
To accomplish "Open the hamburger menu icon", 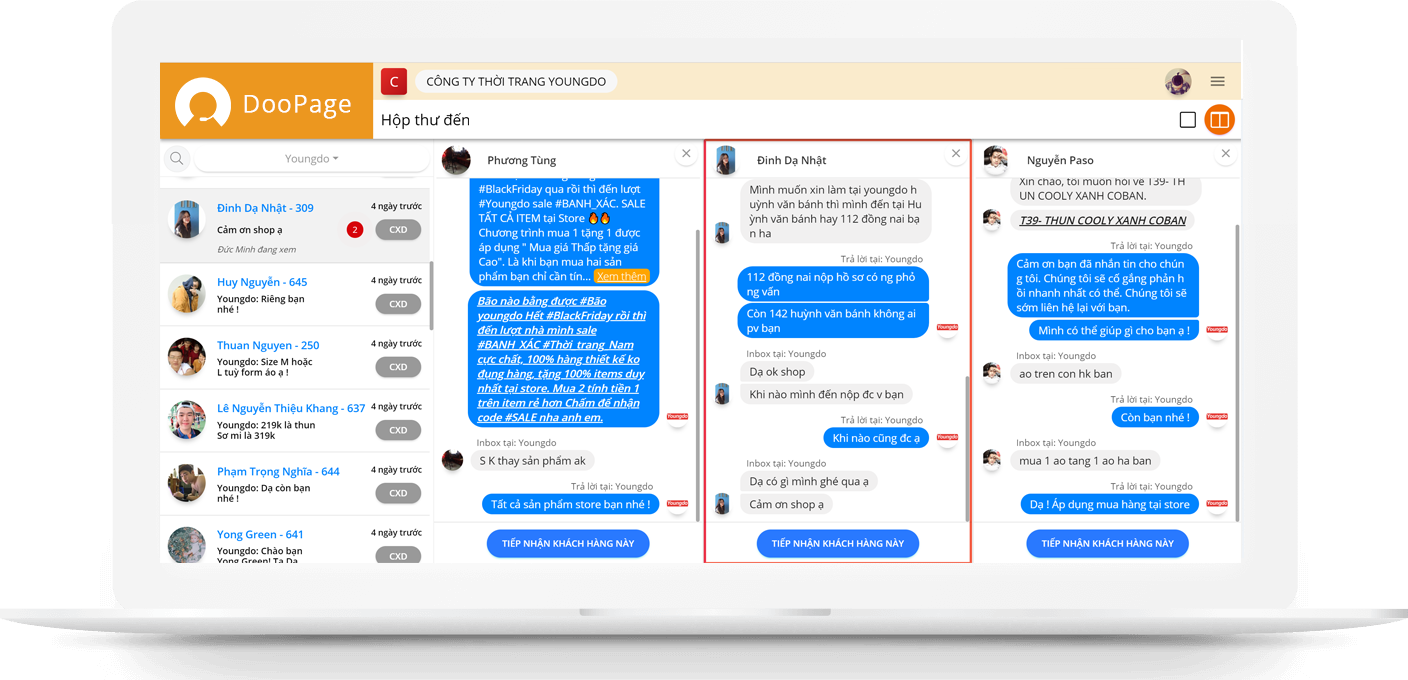I will 1217,81.
